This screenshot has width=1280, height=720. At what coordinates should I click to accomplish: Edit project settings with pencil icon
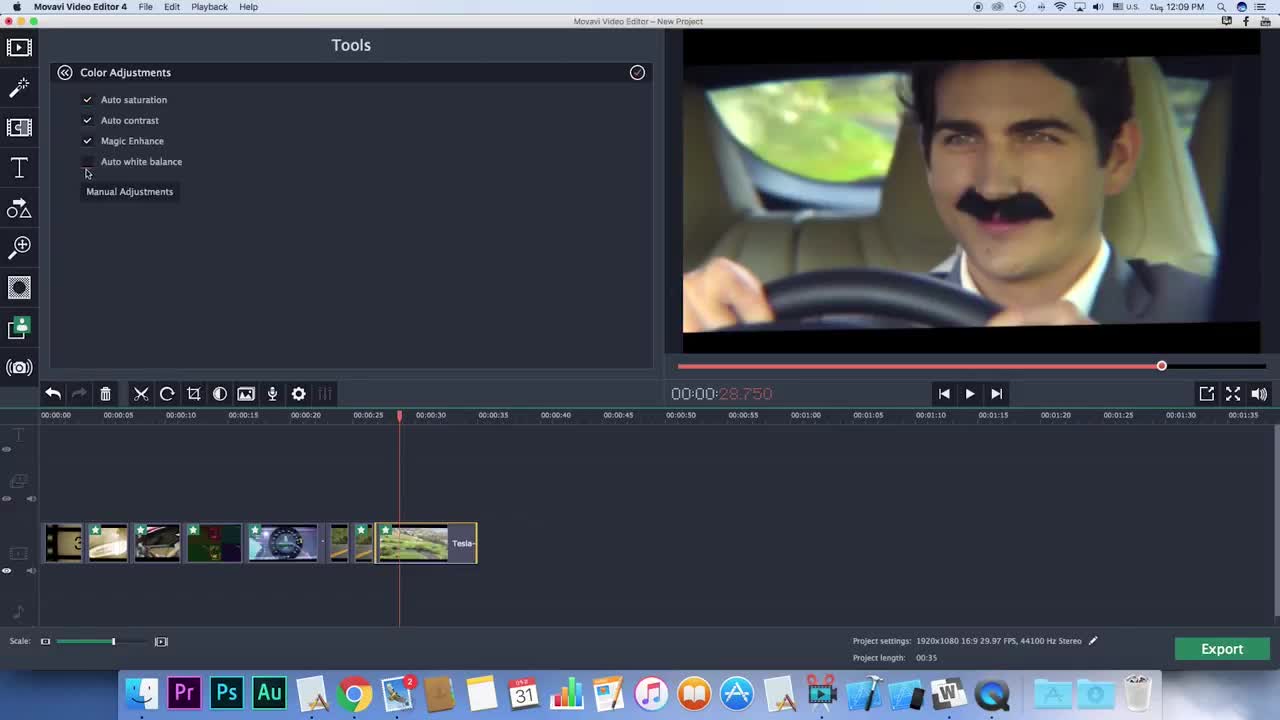(x=1093, y=641)
